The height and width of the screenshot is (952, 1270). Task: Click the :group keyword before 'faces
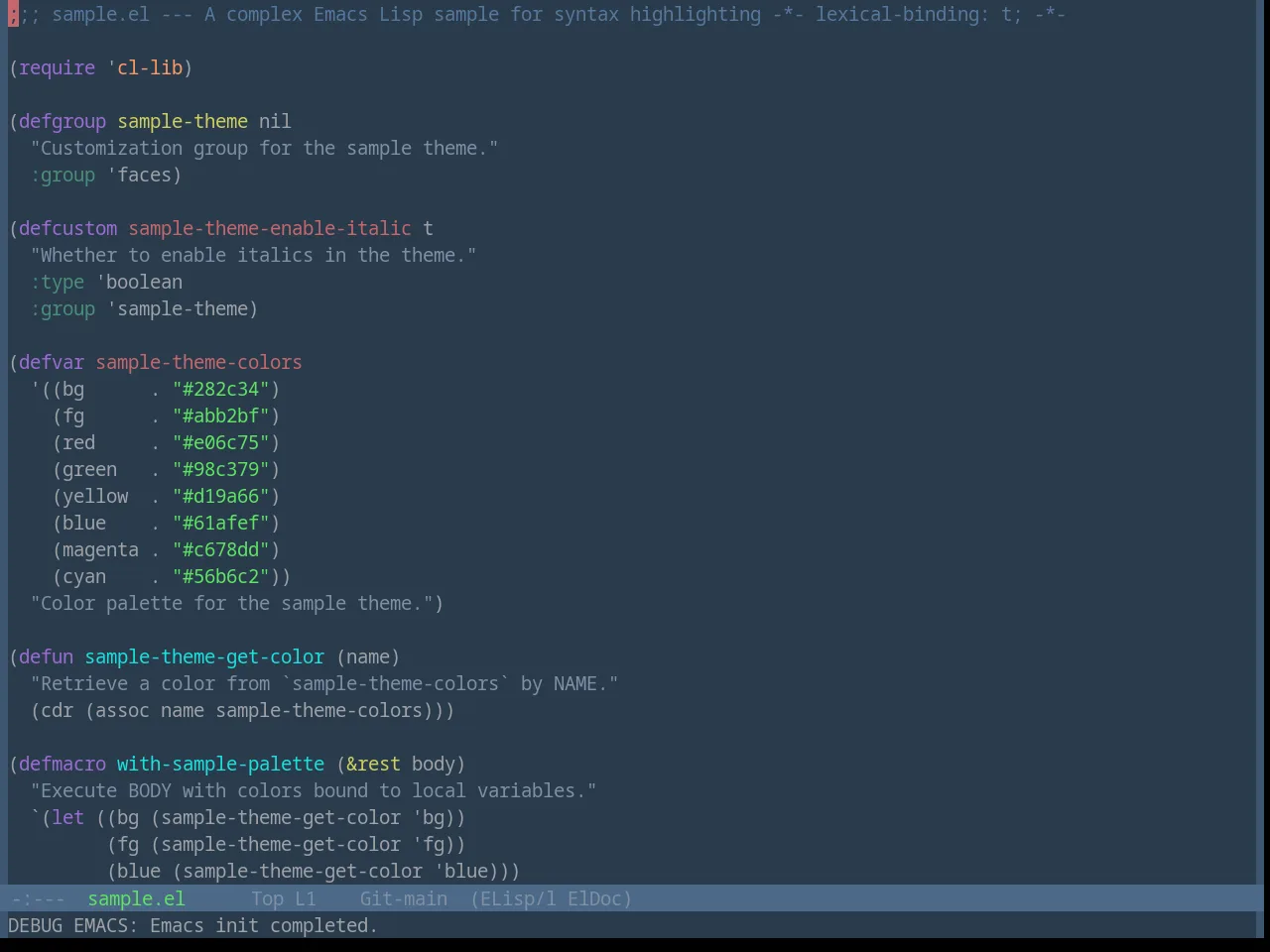point(63,175)
